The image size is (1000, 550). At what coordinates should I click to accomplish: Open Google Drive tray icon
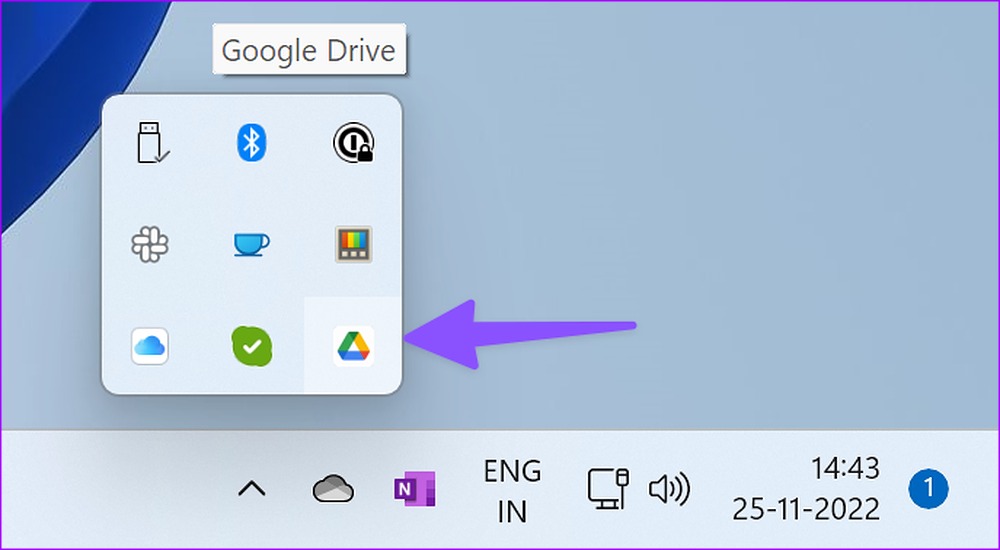pos(353,346)
